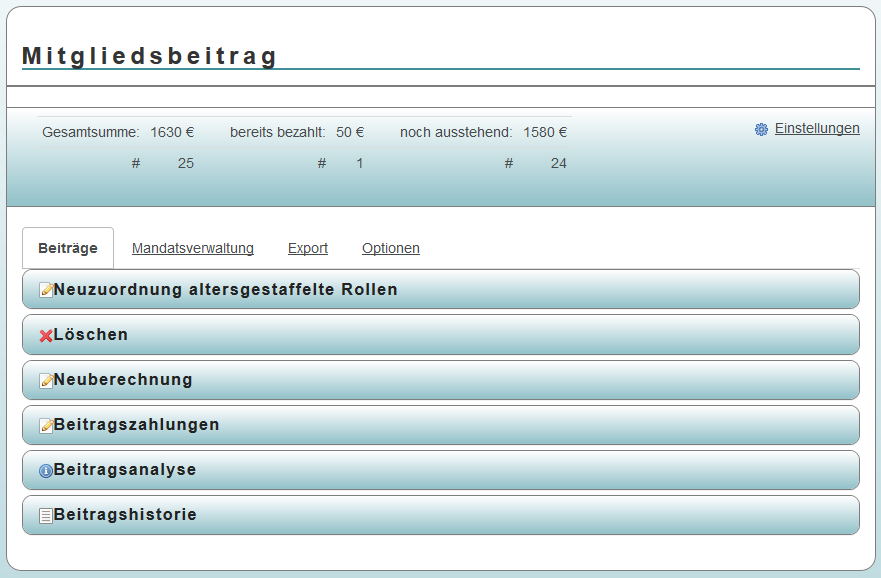This screenshot has height=578, width=881.
Task: Switch to the Mandatsverwaltung tab
Action: coord(193,248)
